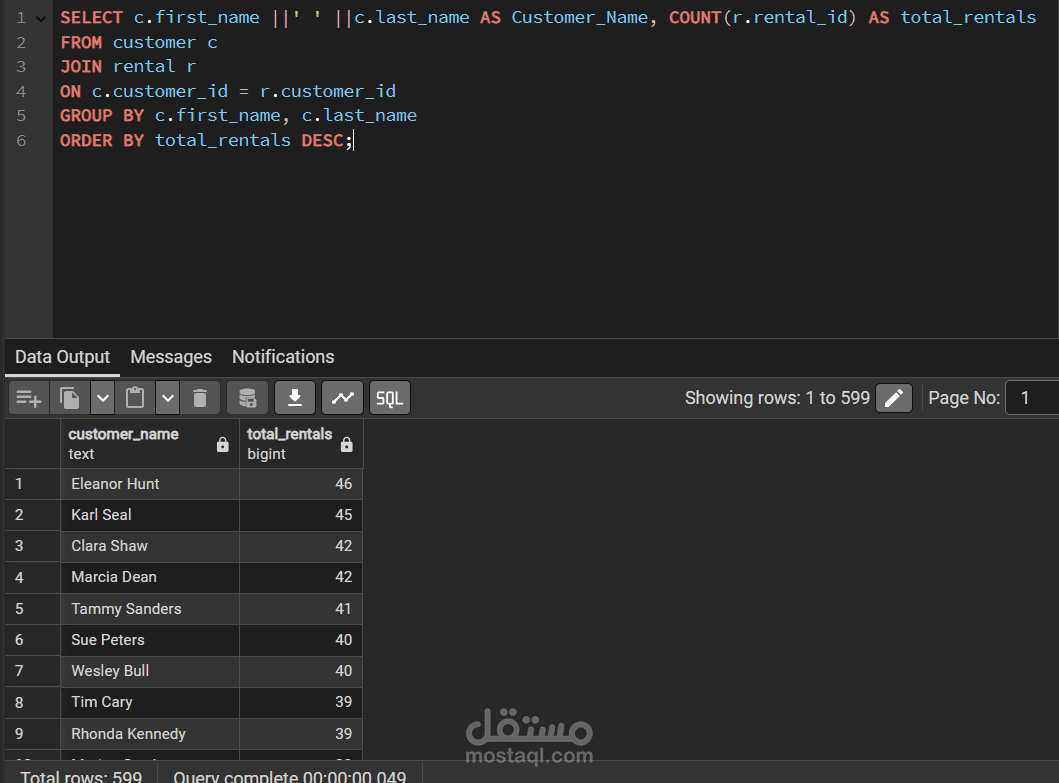Paste rows using paste icon

(135, 397)
